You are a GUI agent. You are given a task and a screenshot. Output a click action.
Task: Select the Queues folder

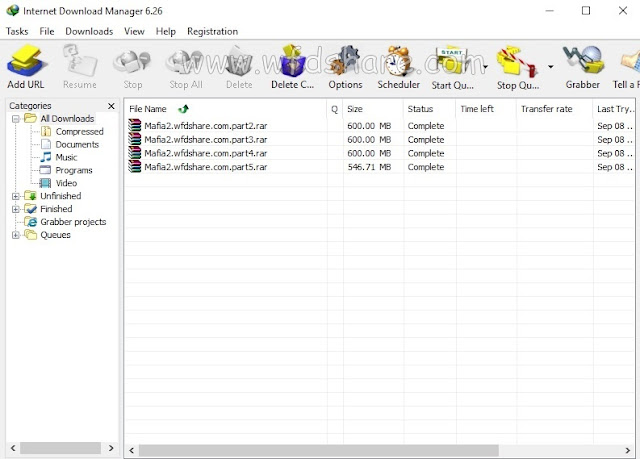point(55,235)
